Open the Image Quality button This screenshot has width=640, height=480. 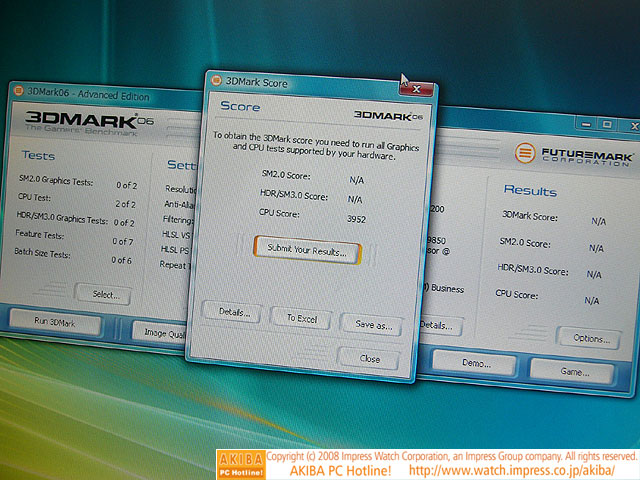coord(160,331)
